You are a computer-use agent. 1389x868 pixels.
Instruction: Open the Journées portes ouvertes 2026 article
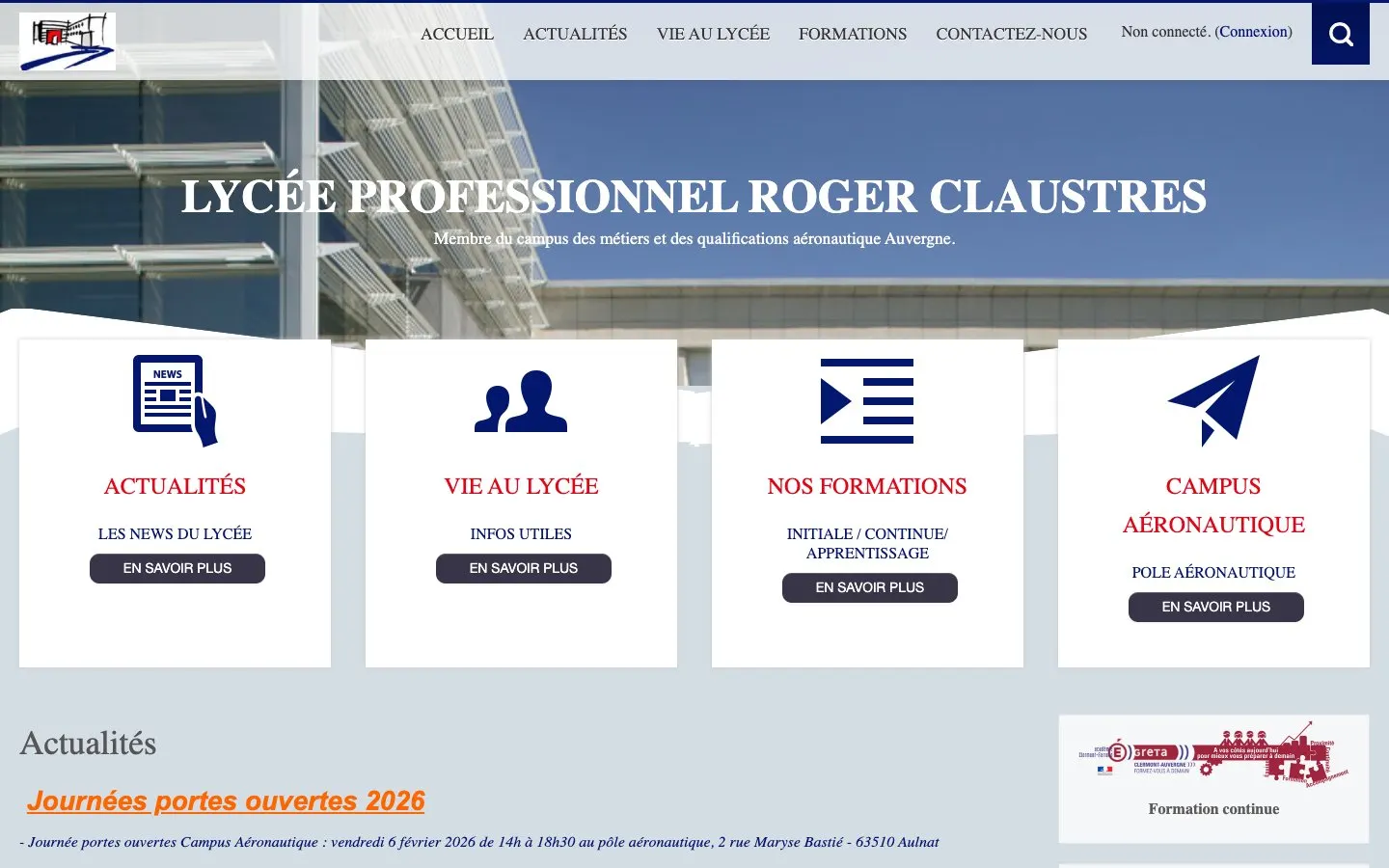coord(226,801)
